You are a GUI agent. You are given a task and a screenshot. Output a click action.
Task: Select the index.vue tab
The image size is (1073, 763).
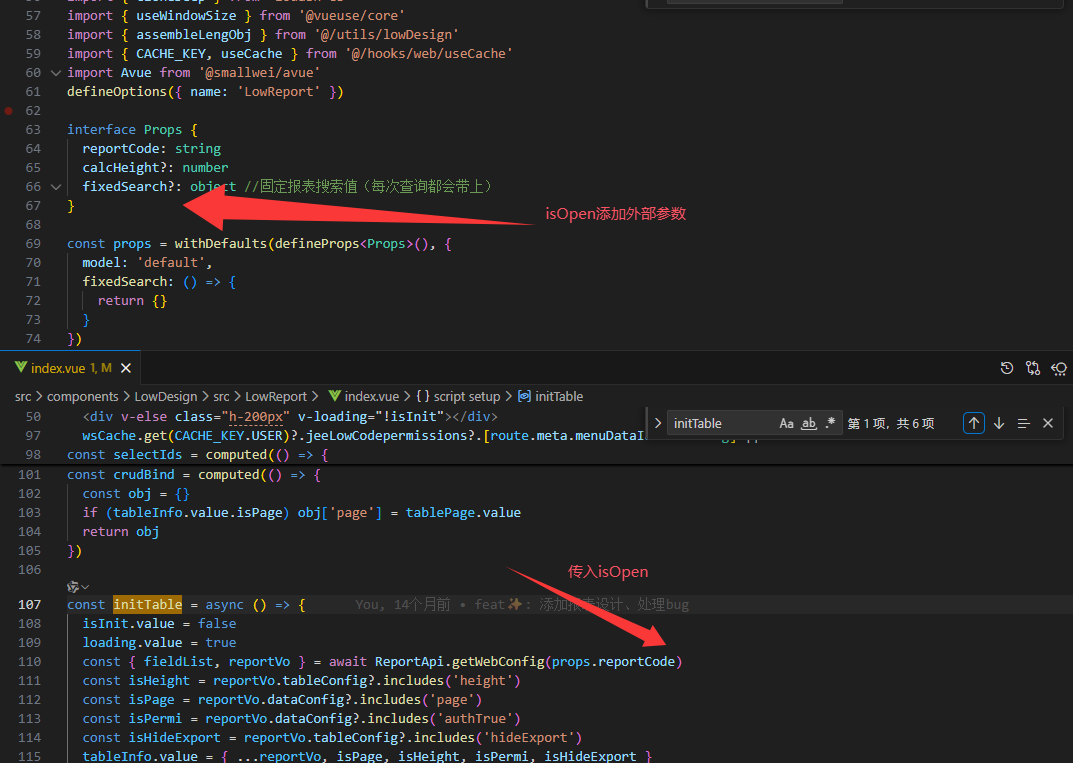(x=58, y=368)
